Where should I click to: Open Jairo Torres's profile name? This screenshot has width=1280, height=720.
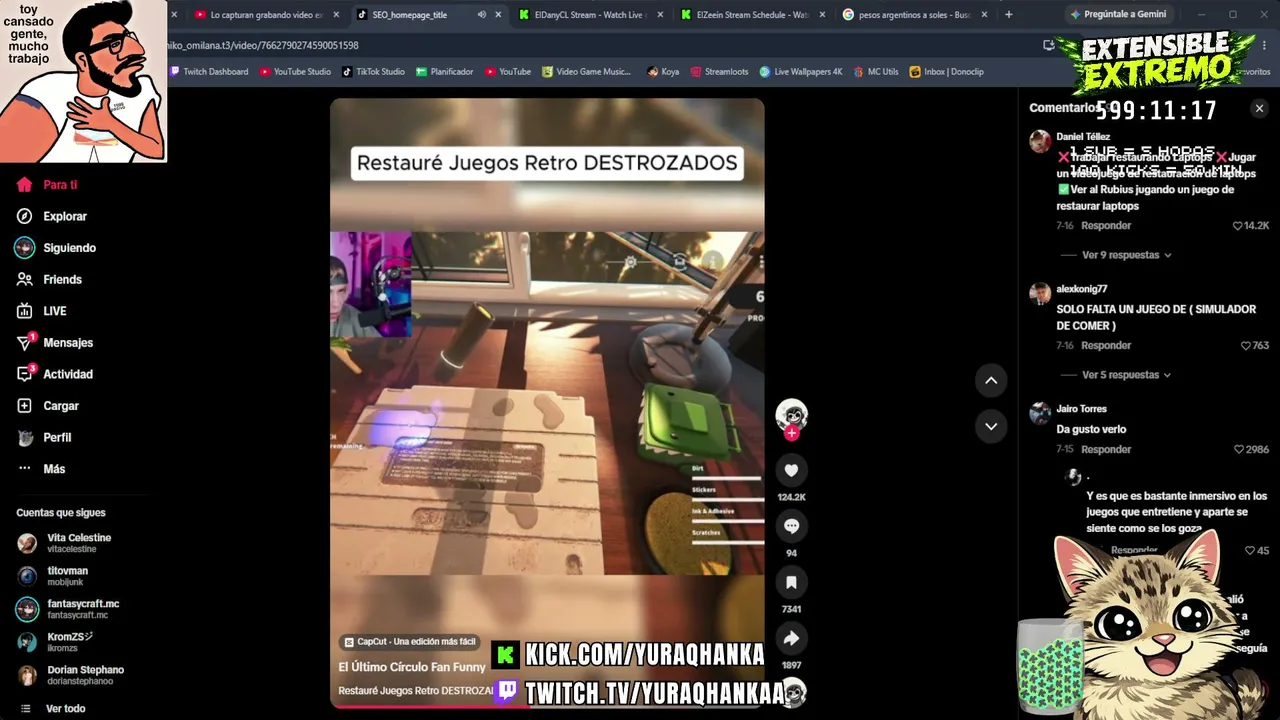coord(1082,409)
